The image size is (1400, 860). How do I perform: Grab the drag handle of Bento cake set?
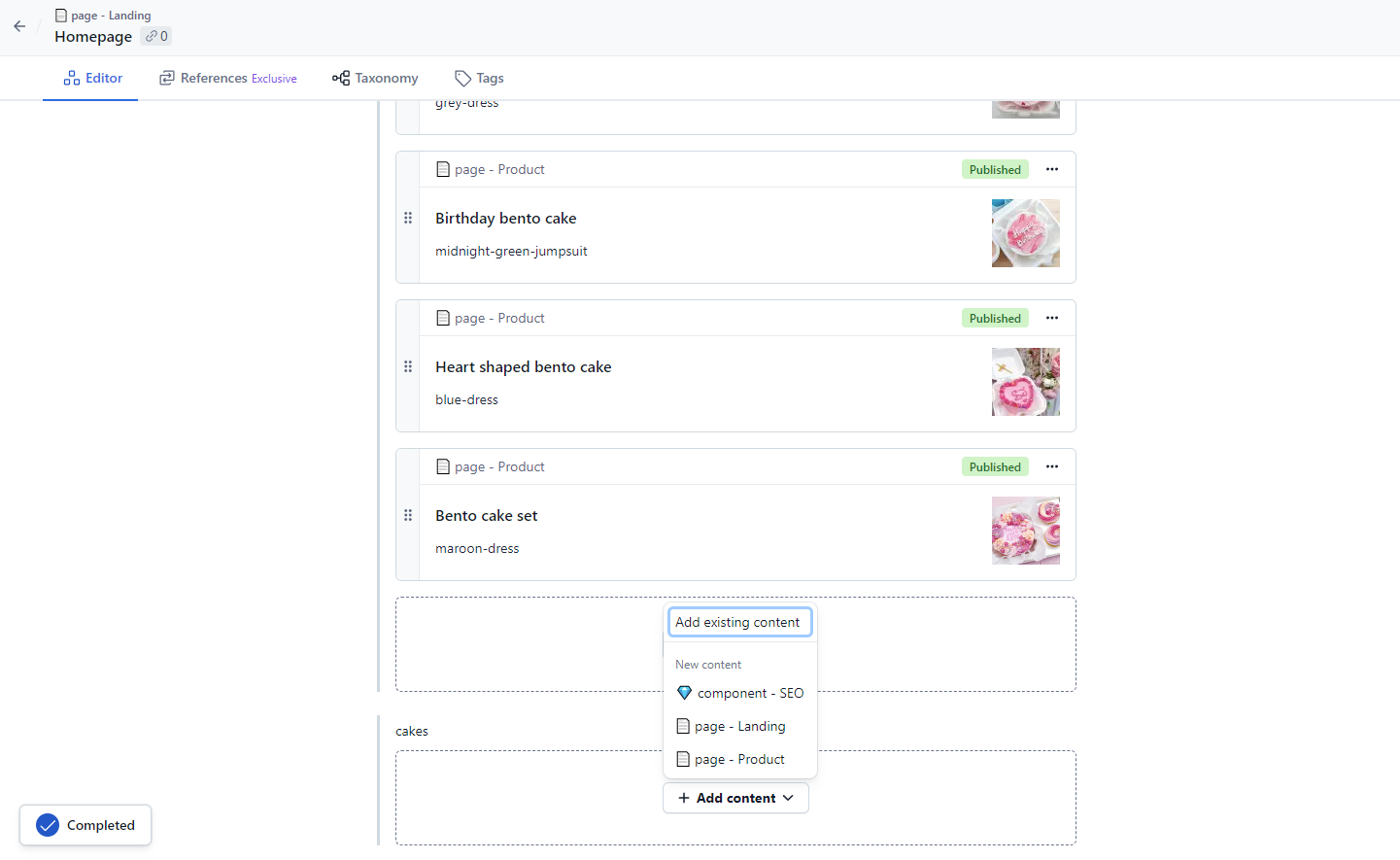[408, 515]
